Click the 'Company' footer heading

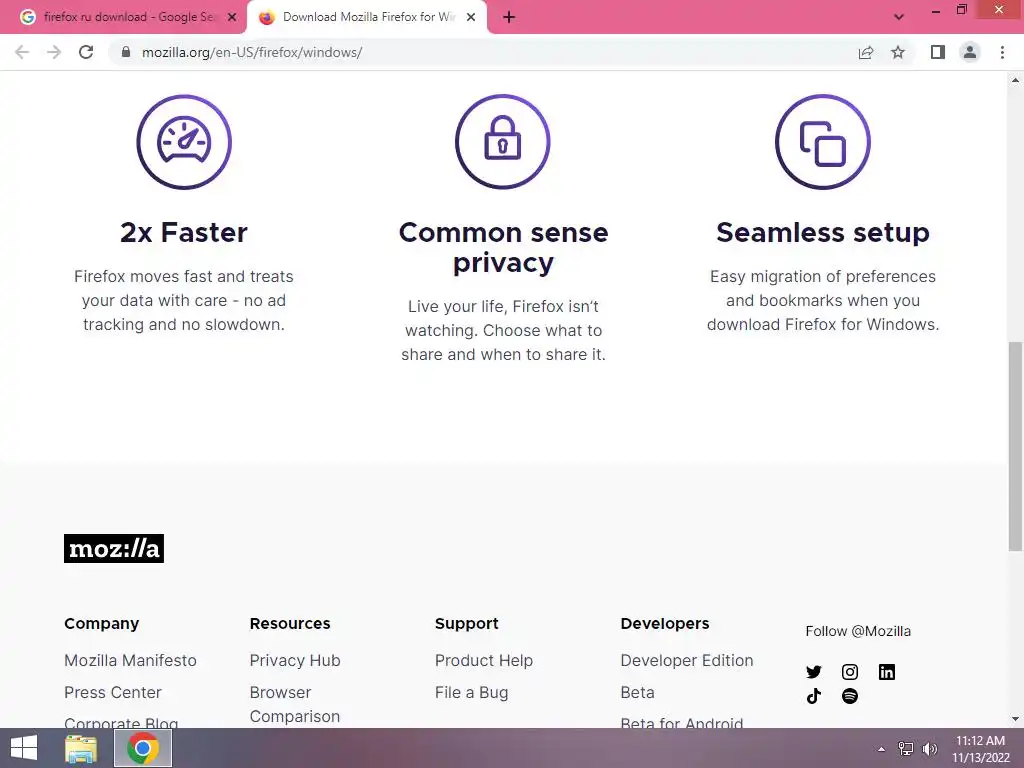(101, 624)
